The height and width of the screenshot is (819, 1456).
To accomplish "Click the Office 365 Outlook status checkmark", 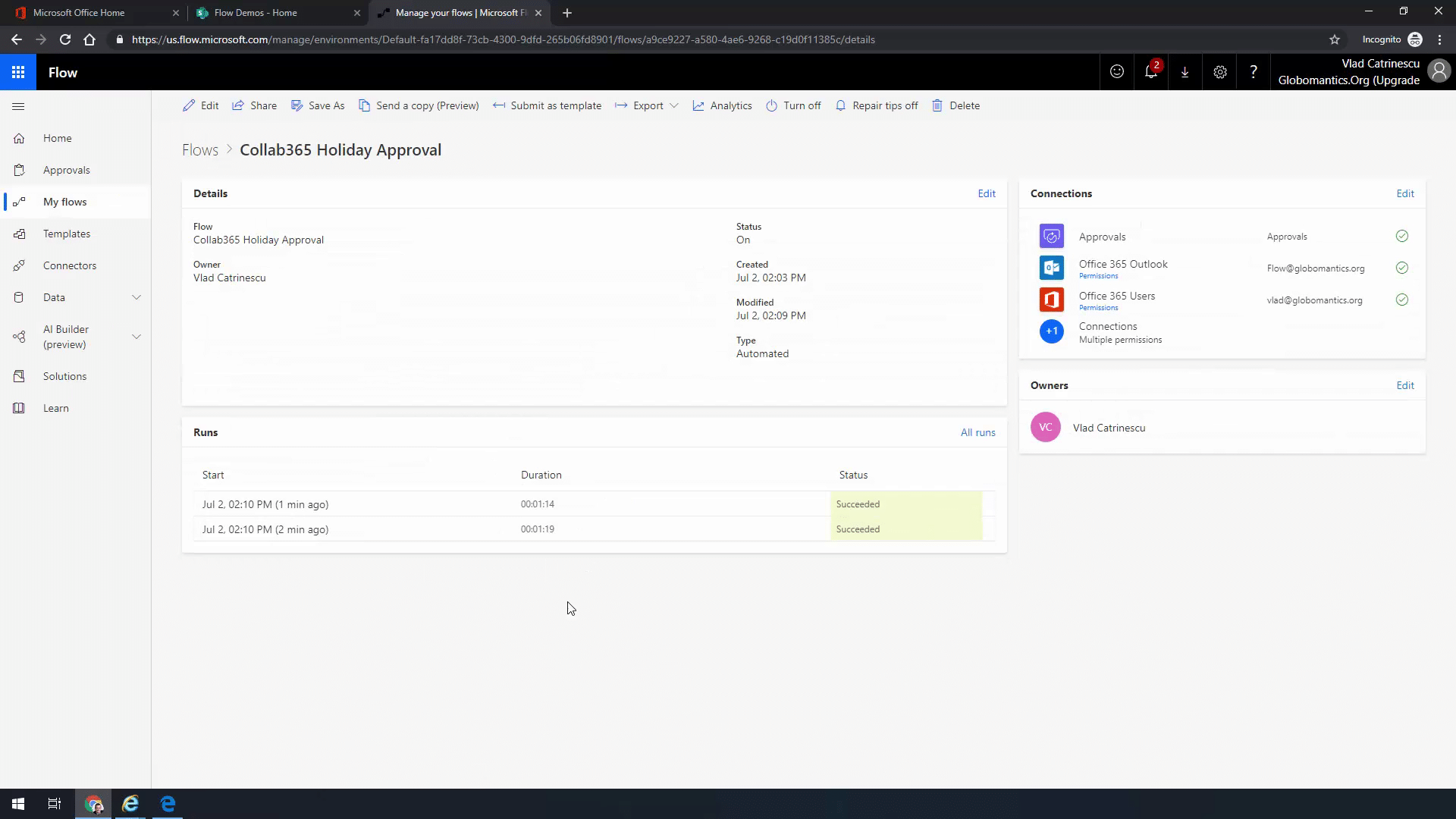I will [x=1402, y=268].
